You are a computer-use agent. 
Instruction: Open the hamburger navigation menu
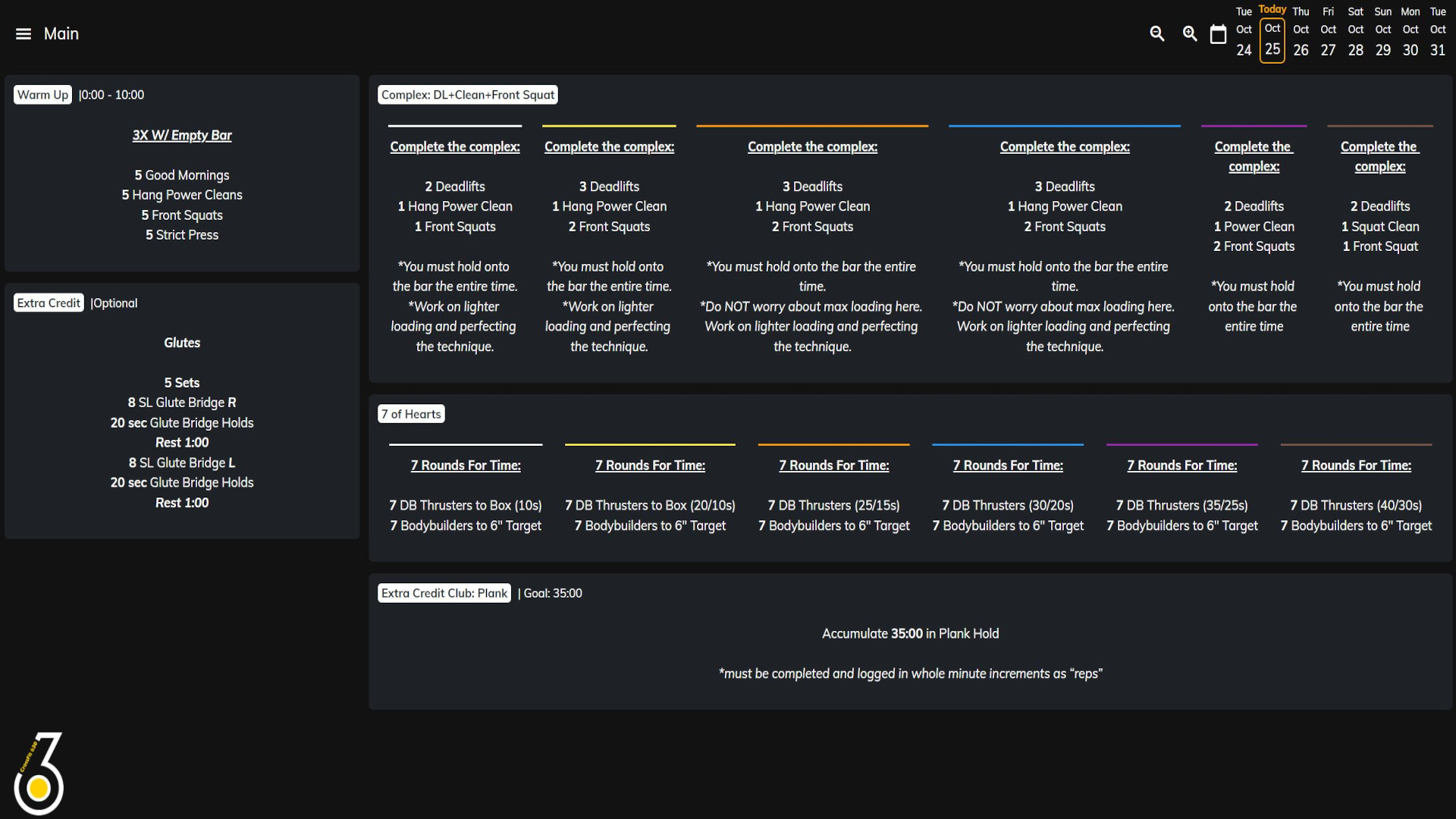(x=23, y=33)
